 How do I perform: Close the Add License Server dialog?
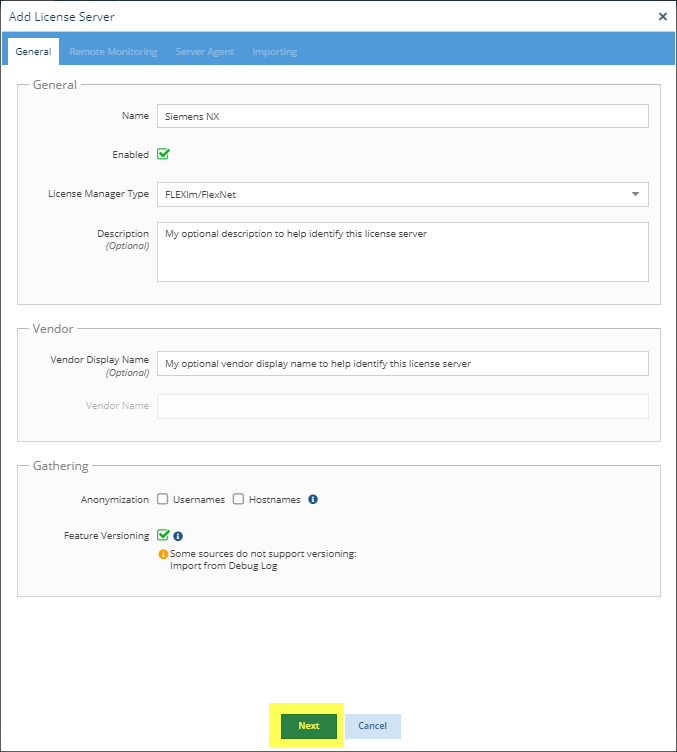[663, 16]
